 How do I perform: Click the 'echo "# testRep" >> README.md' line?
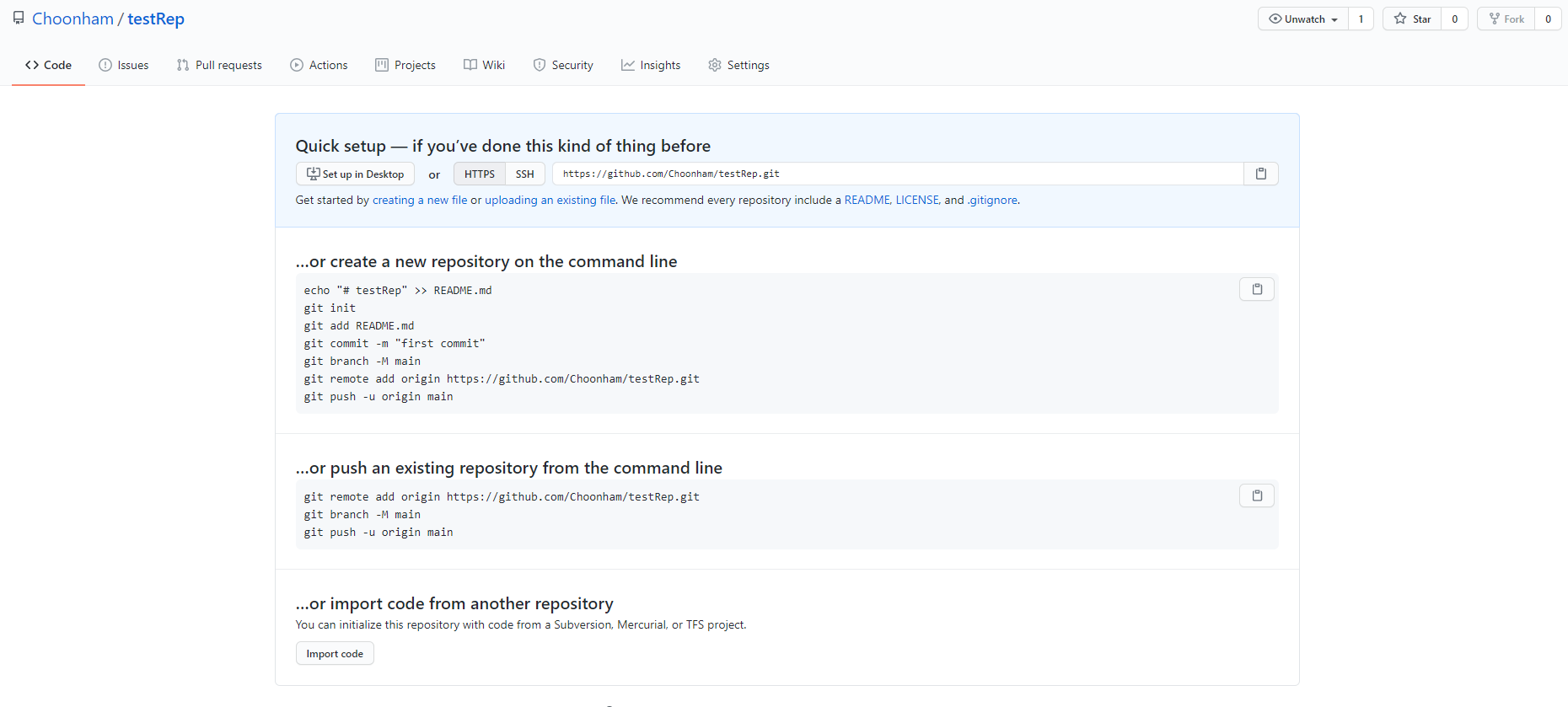(398, 290)
